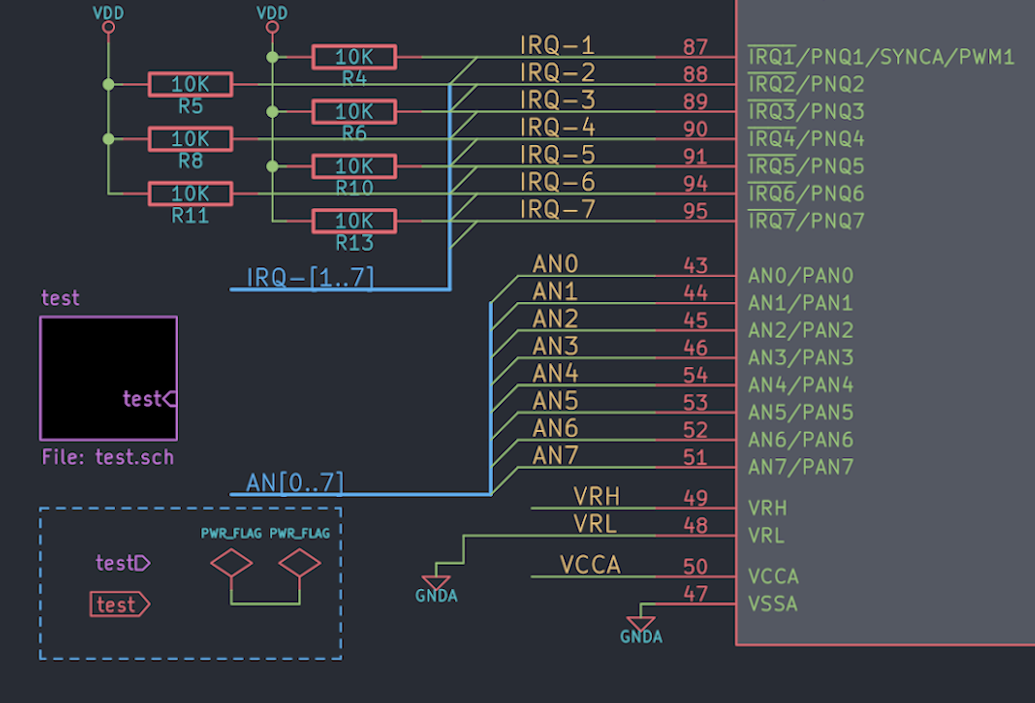Select the red test global label
Viewport: 1035px width, 703px height.
120,605
